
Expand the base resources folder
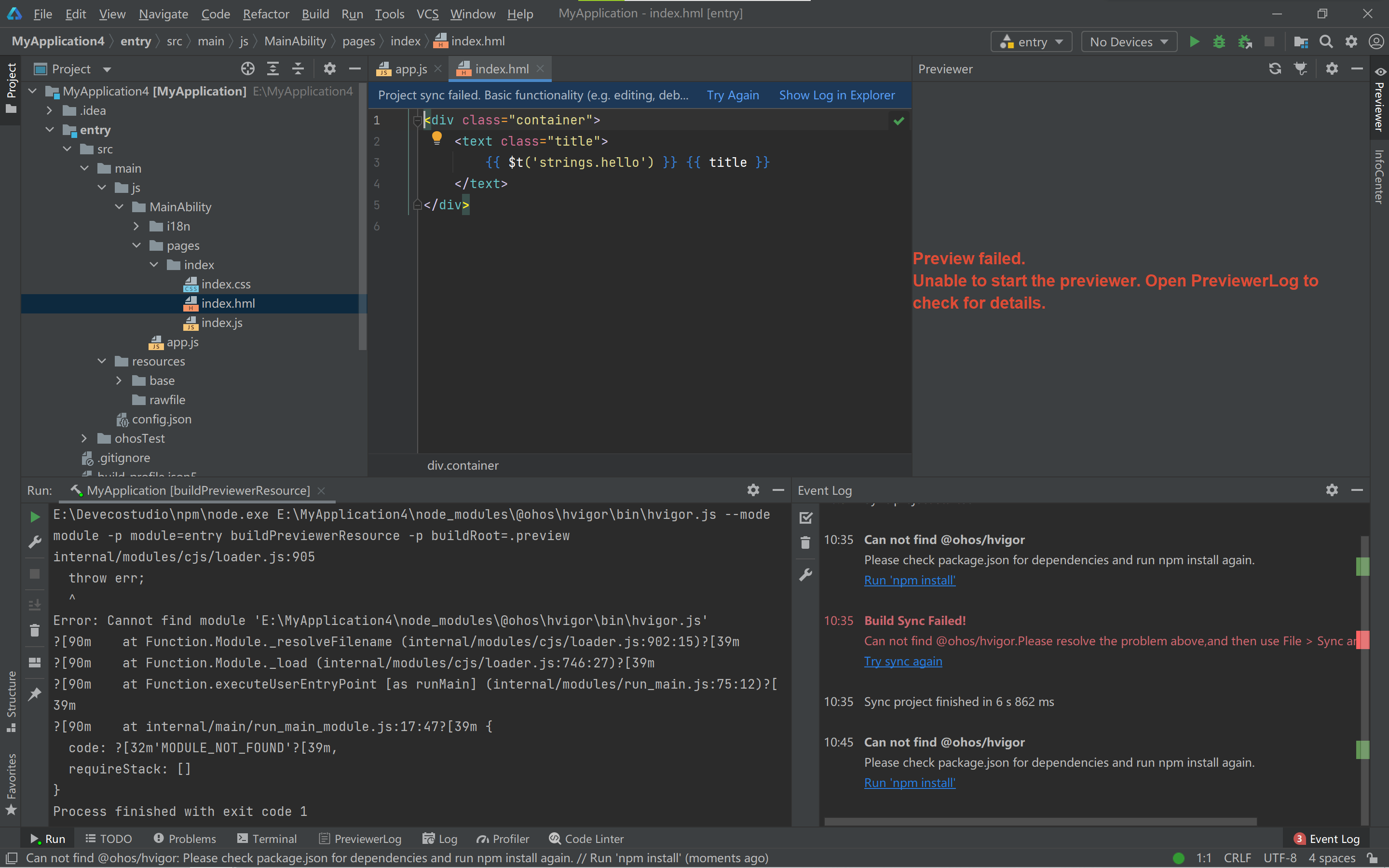[119, 380]
